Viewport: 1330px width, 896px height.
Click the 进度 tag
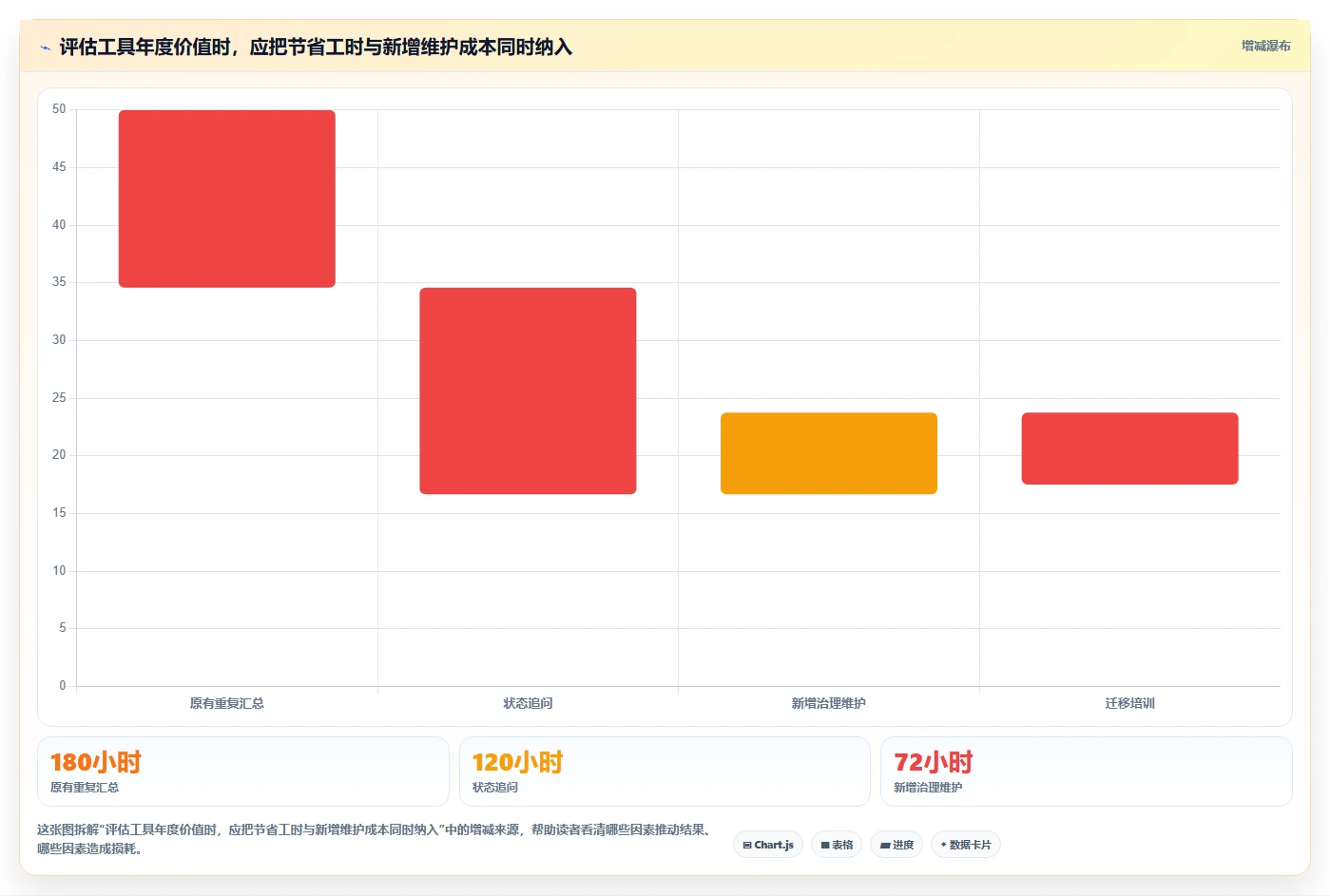(896, 845)
